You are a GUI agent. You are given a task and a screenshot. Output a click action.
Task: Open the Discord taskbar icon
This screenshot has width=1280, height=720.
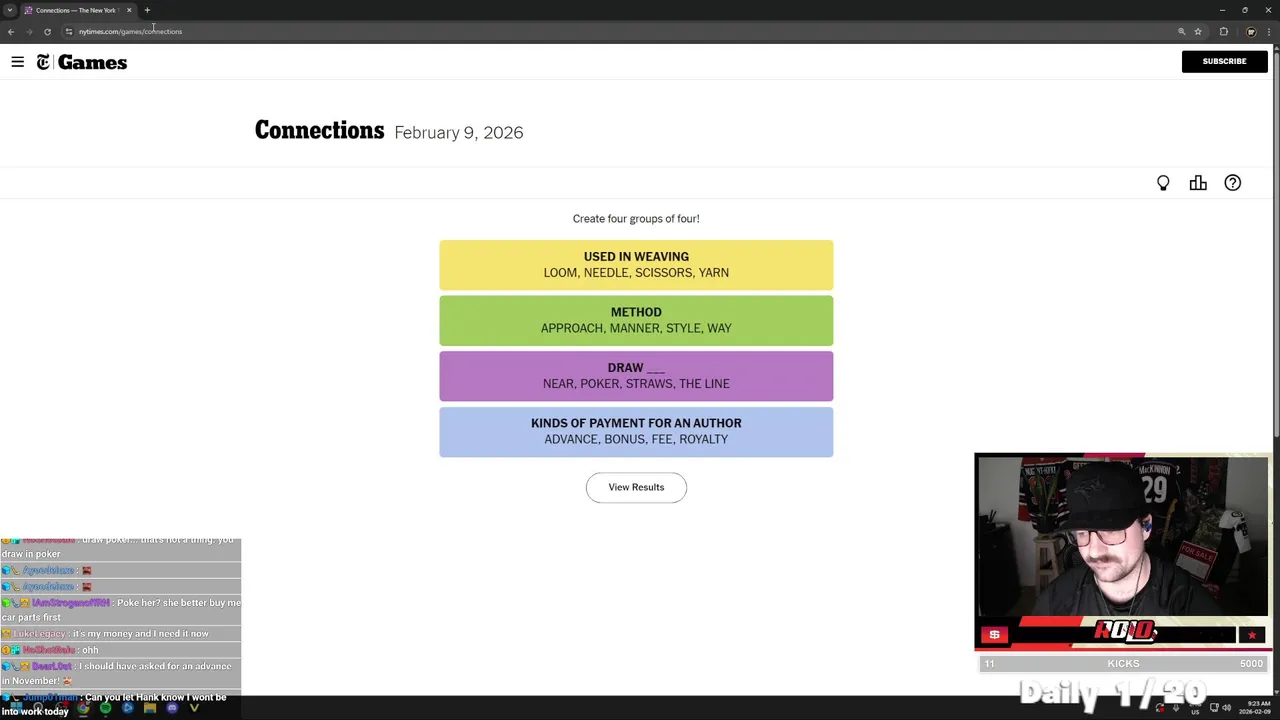click(172, 708)
